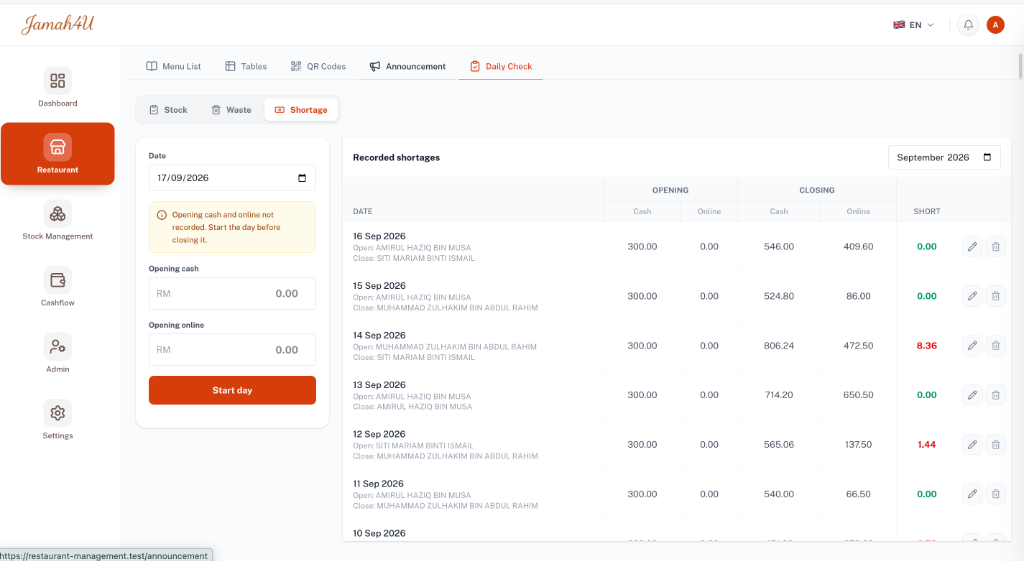
Task: Click the September 2026 month text
Action: (x=933, y=157)
